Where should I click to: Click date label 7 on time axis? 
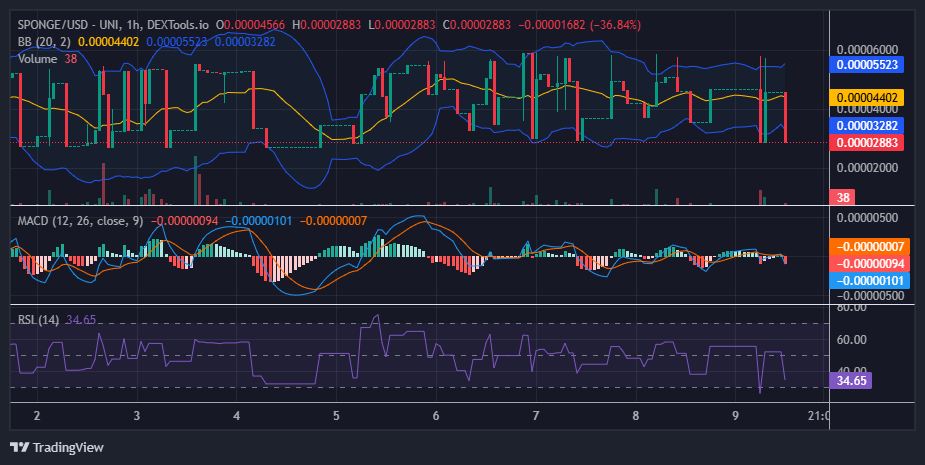coord(536,415)
